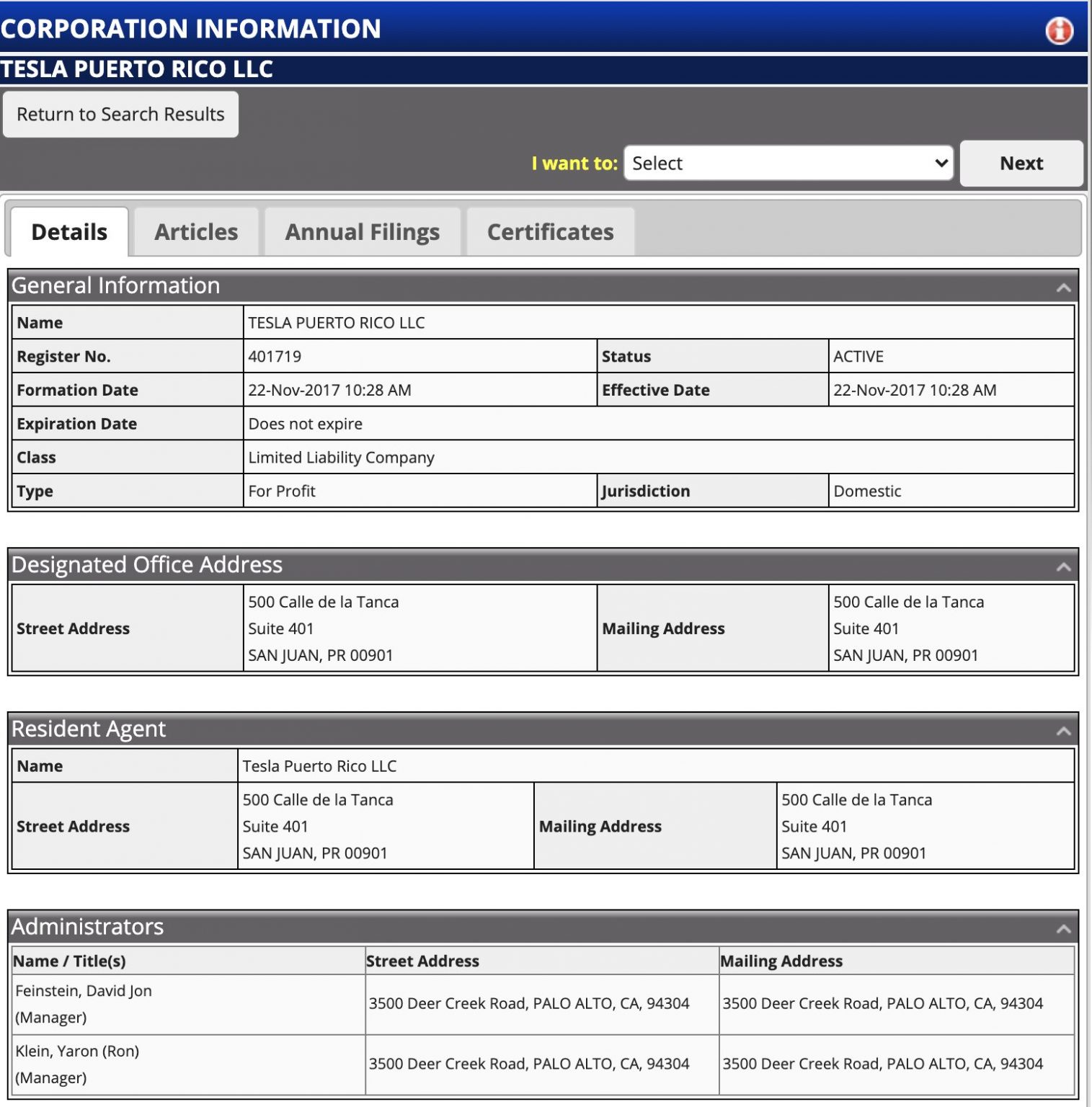
Task: Click the red info icon in header
Action: tap(1059, 30)
